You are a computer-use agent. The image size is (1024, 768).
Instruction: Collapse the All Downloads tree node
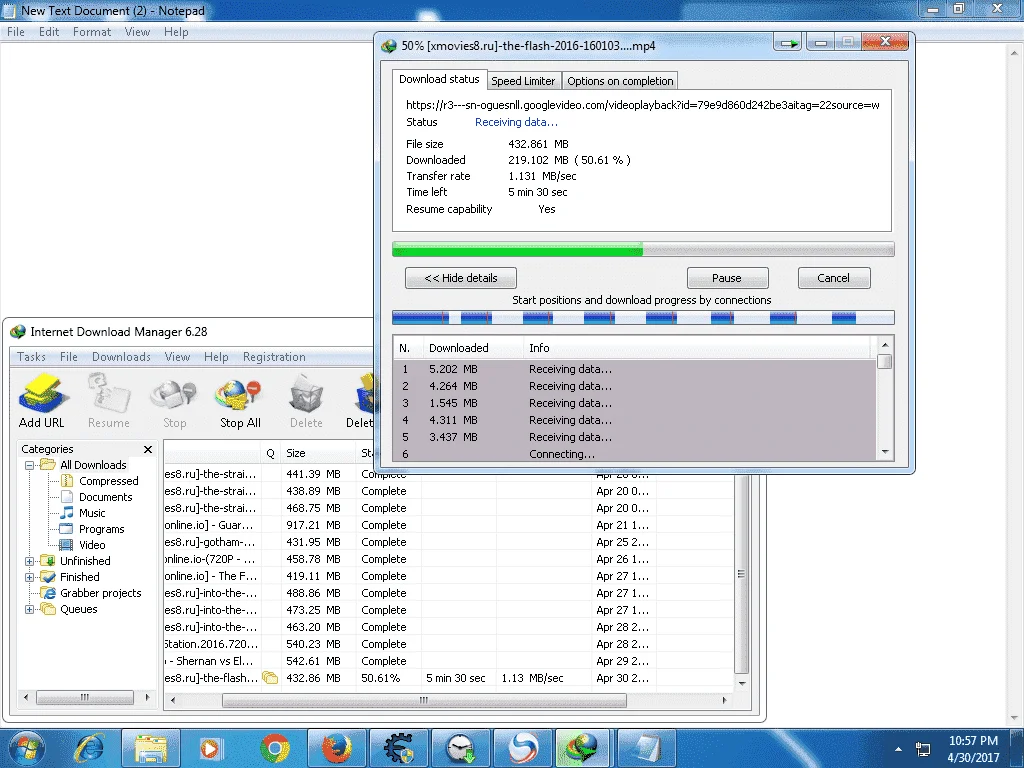click(29, 466)
